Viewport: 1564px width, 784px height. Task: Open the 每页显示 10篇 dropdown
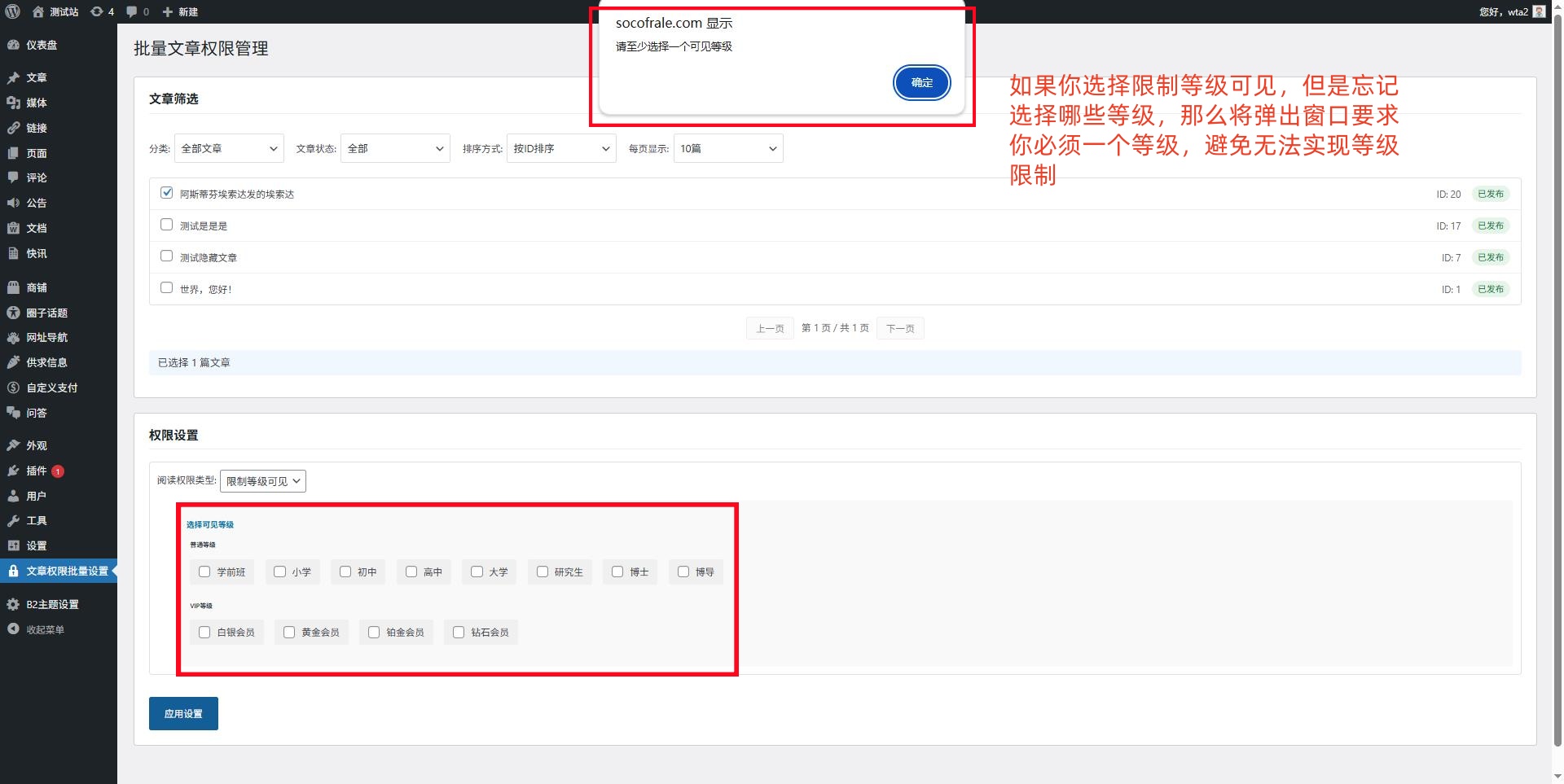728,148
